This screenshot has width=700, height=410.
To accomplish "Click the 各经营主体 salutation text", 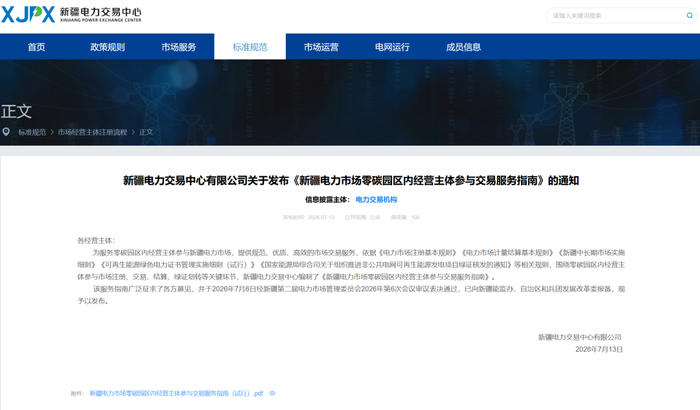I will point(96,241).
